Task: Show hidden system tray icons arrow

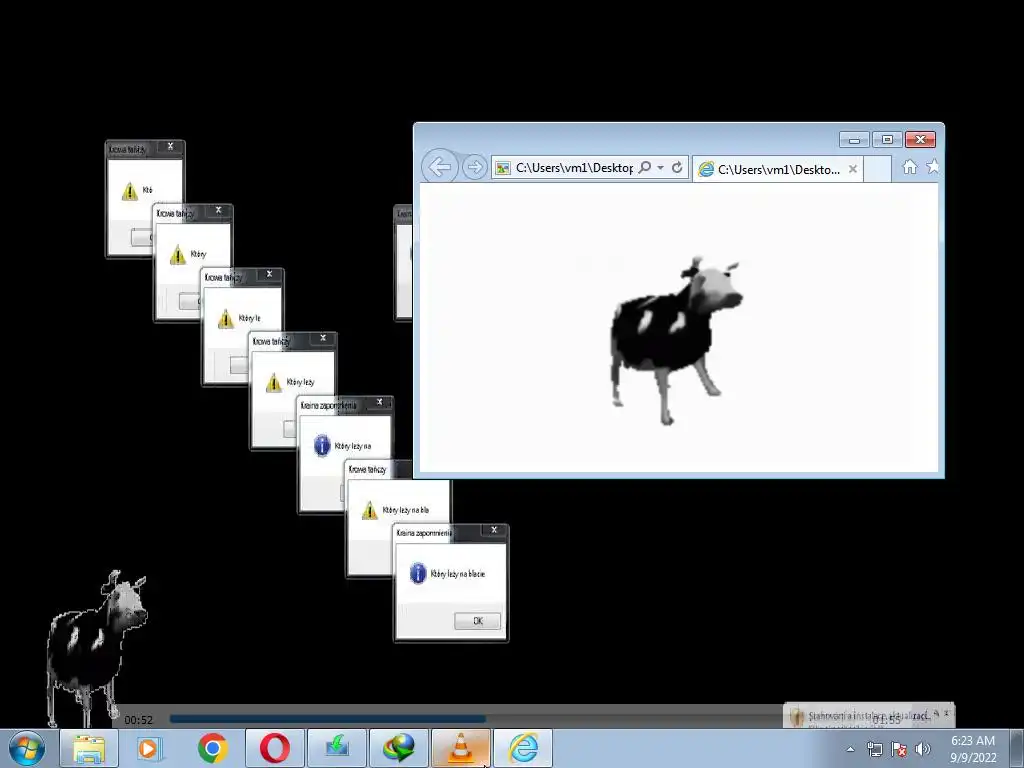Action: click(x=850, y=749)
